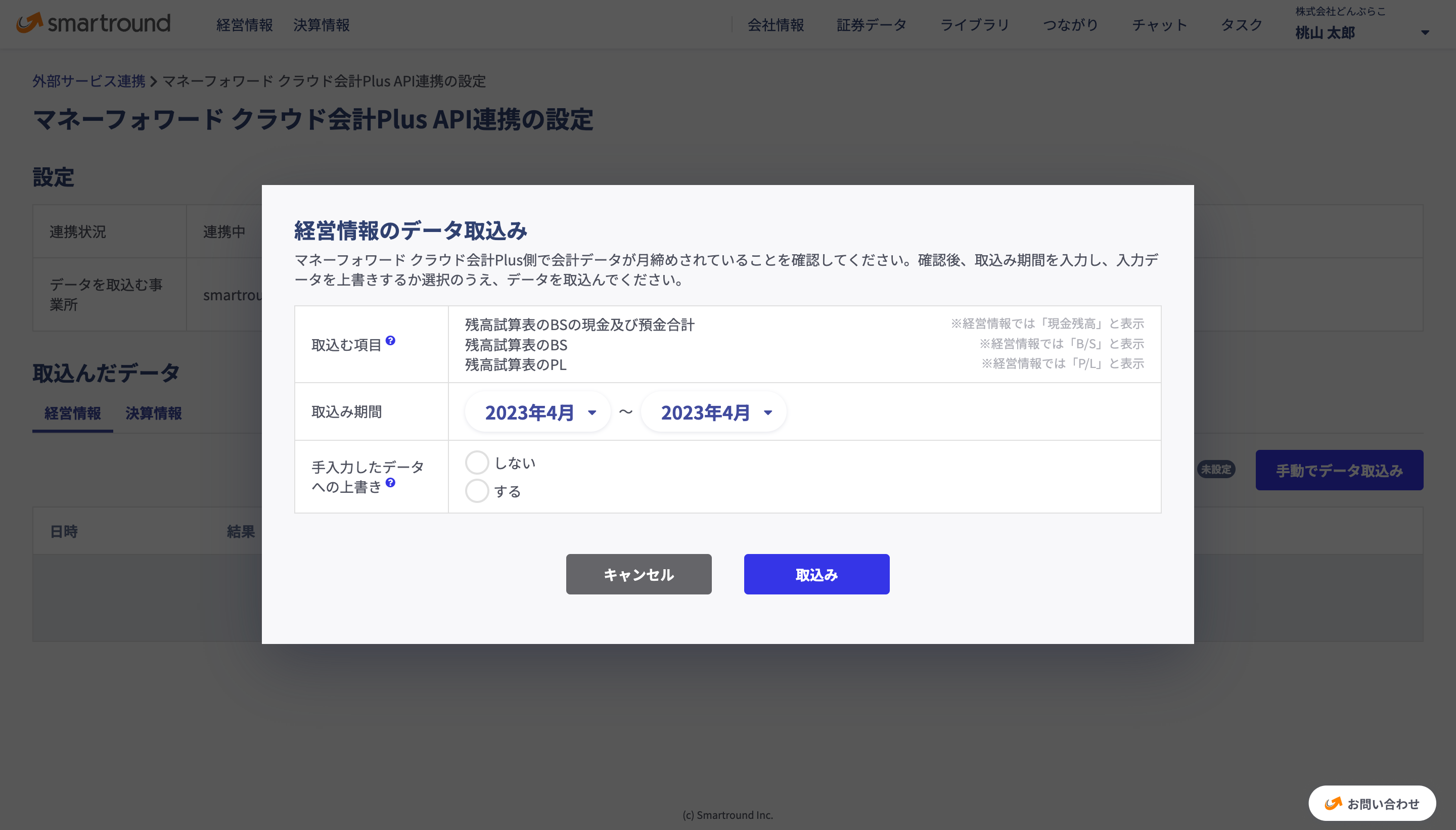This screenshot has width=1456, height=830.
Task: Open the 証券データ navigation item
Action: pyautogui.click(x=871, y=25)
